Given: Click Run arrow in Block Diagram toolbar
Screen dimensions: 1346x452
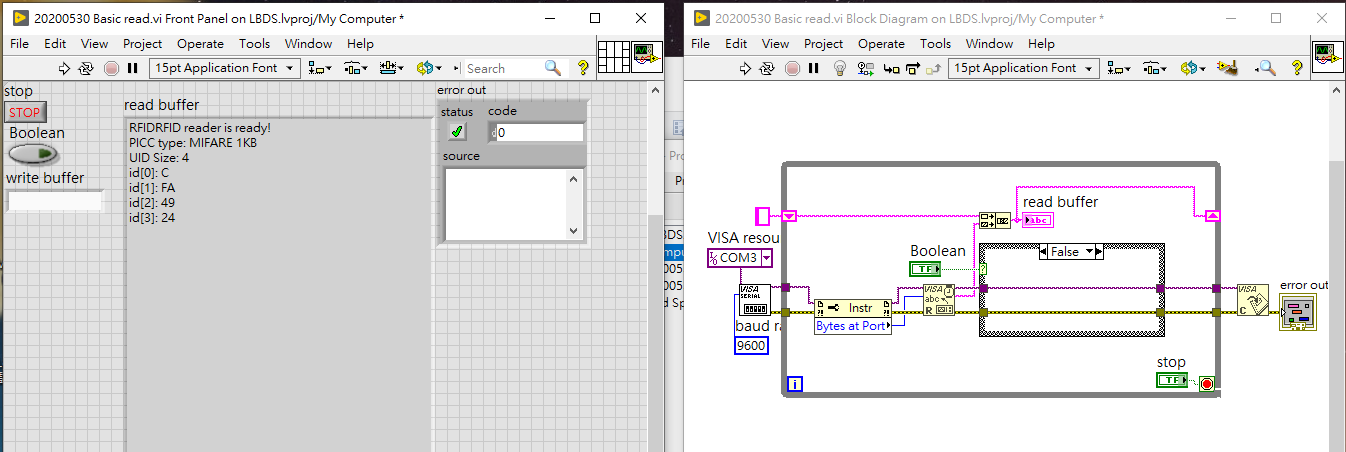Looking at the screenshot, I should pos(745,68).
